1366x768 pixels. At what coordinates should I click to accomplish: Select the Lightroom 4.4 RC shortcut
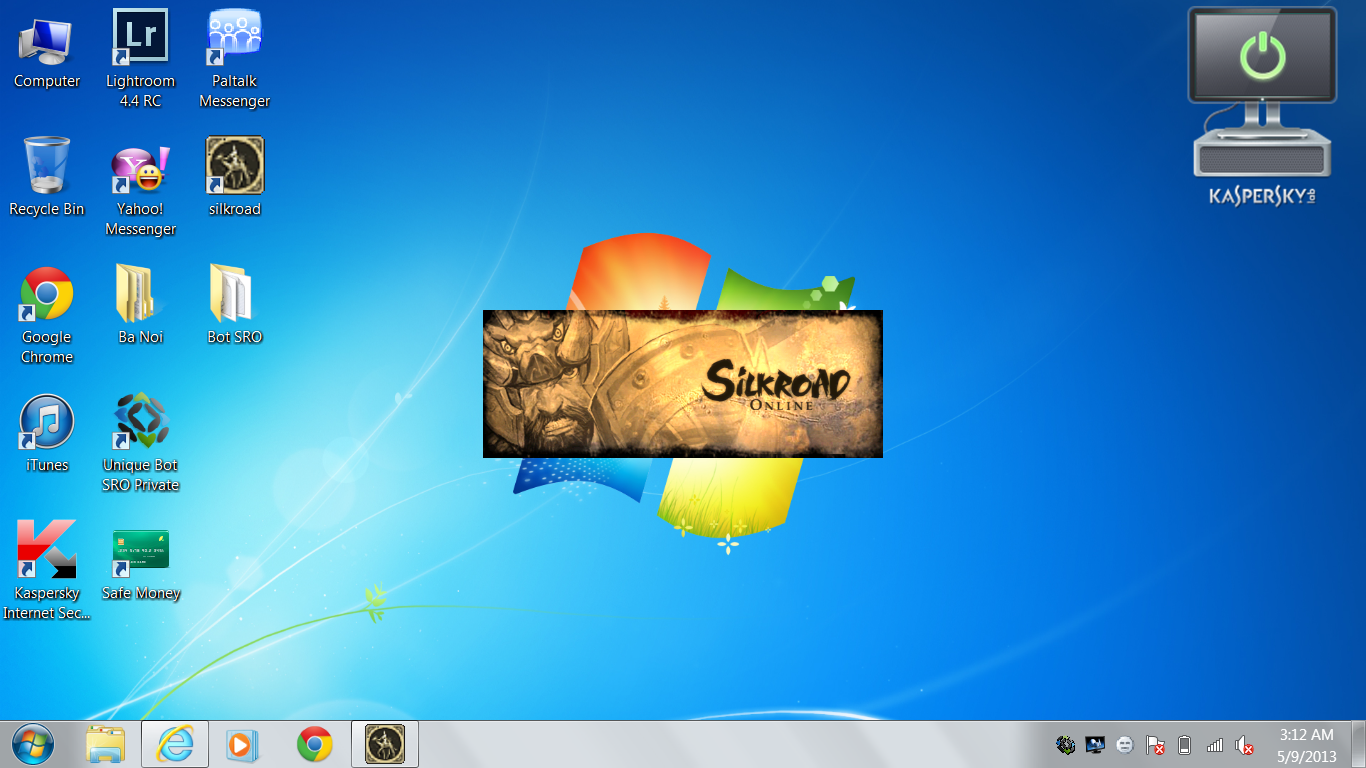point(140,58)
